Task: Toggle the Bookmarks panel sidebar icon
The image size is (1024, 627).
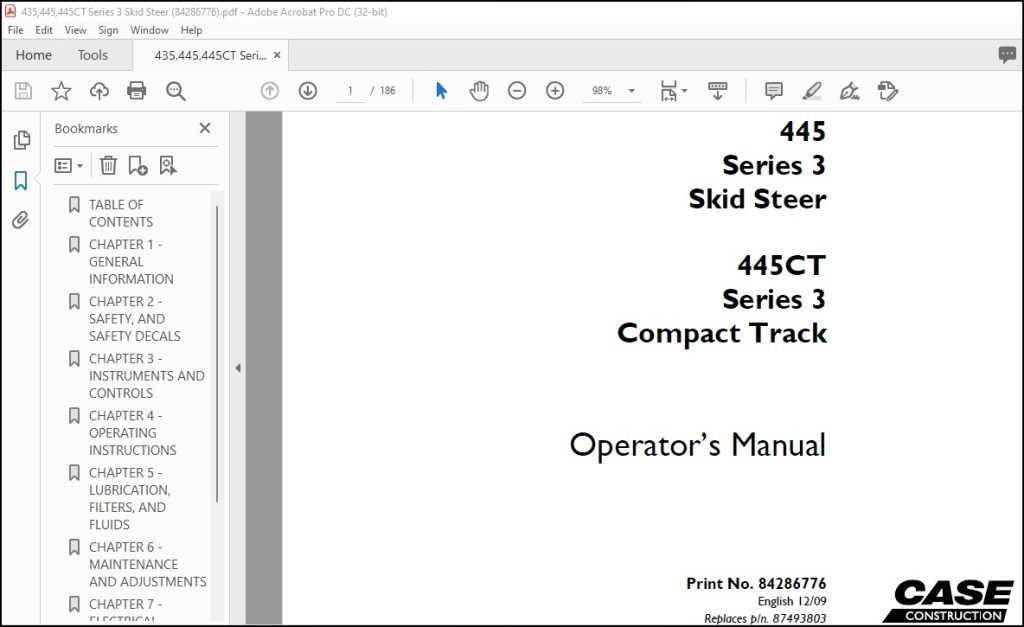Action: tap(21, 180)
